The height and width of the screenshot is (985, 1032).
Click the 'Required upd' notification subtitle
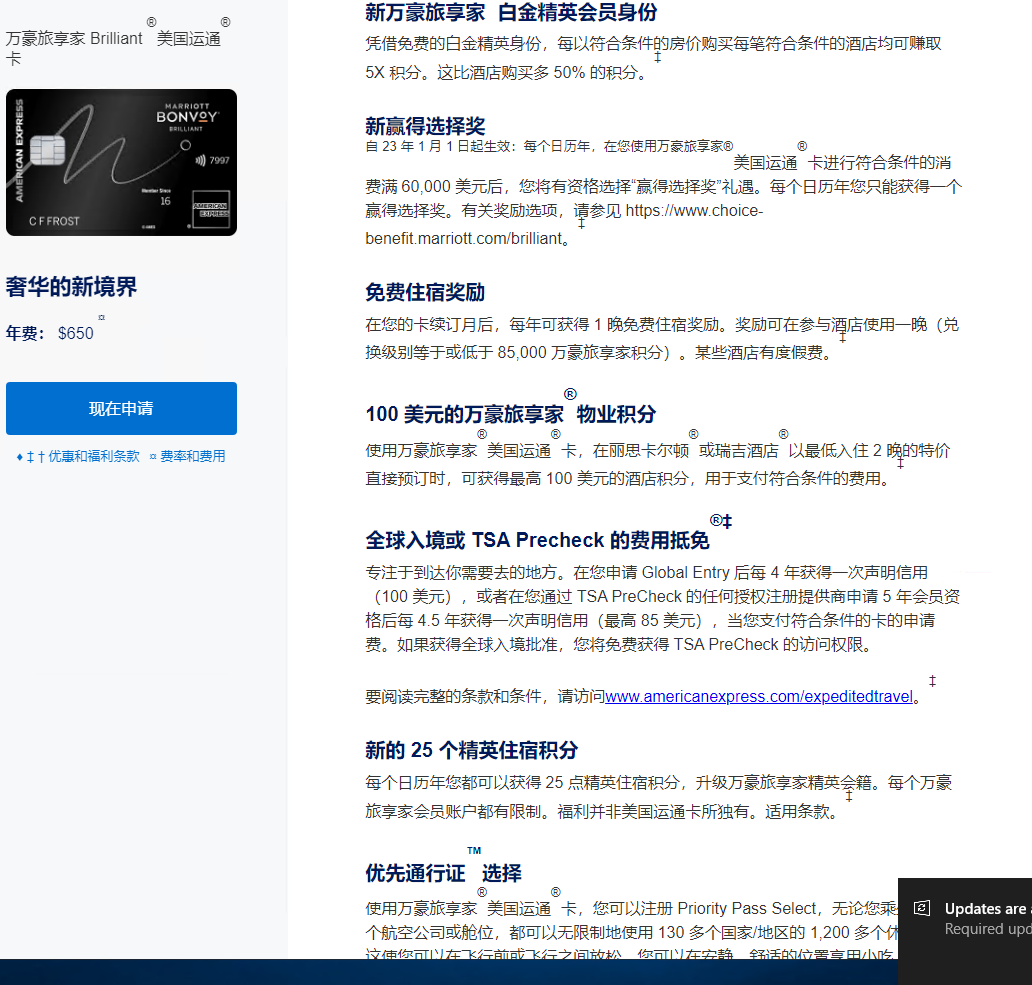[987, 929]
